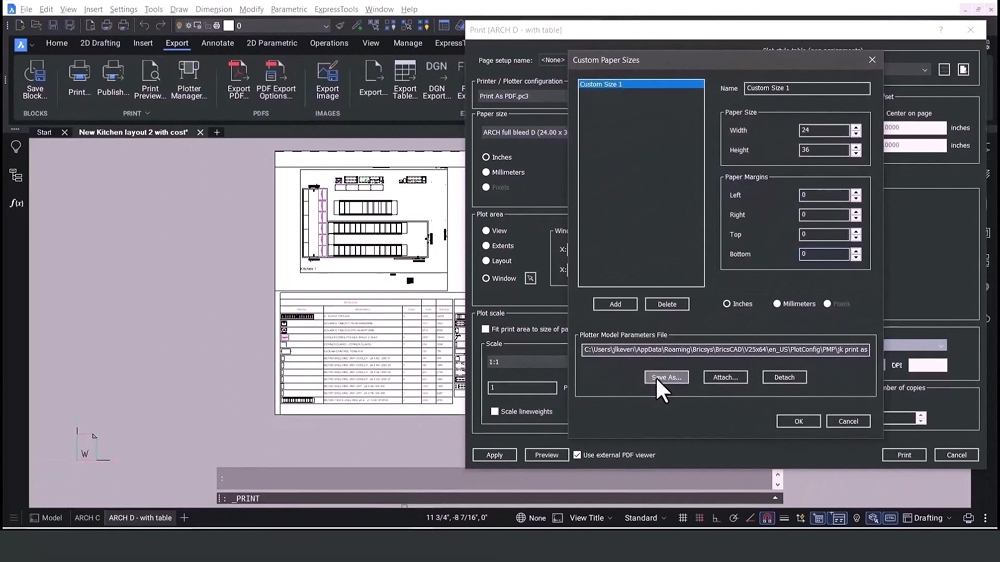Open the BricsCAD application logo menu
Image resolution: width=1000 pixels, height=562 pixels.
20,44
